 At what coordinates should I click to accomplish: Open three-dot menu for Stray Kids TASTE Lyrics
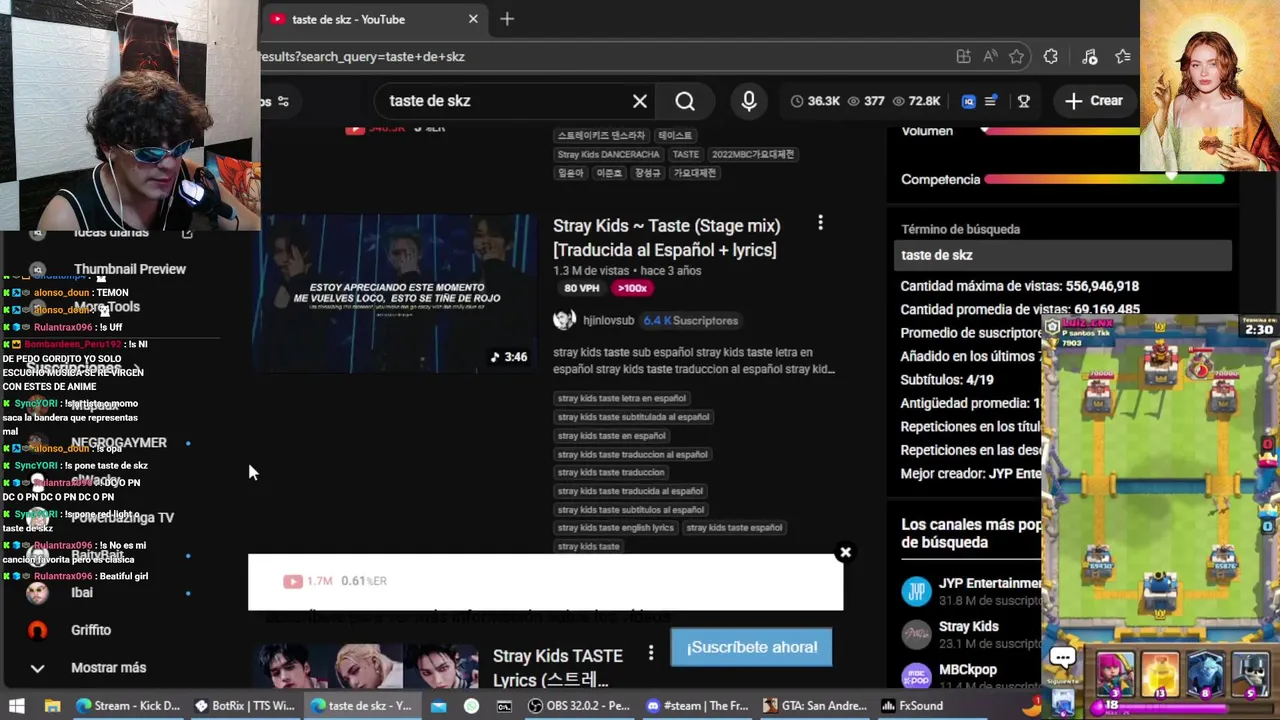coord(651,653)
